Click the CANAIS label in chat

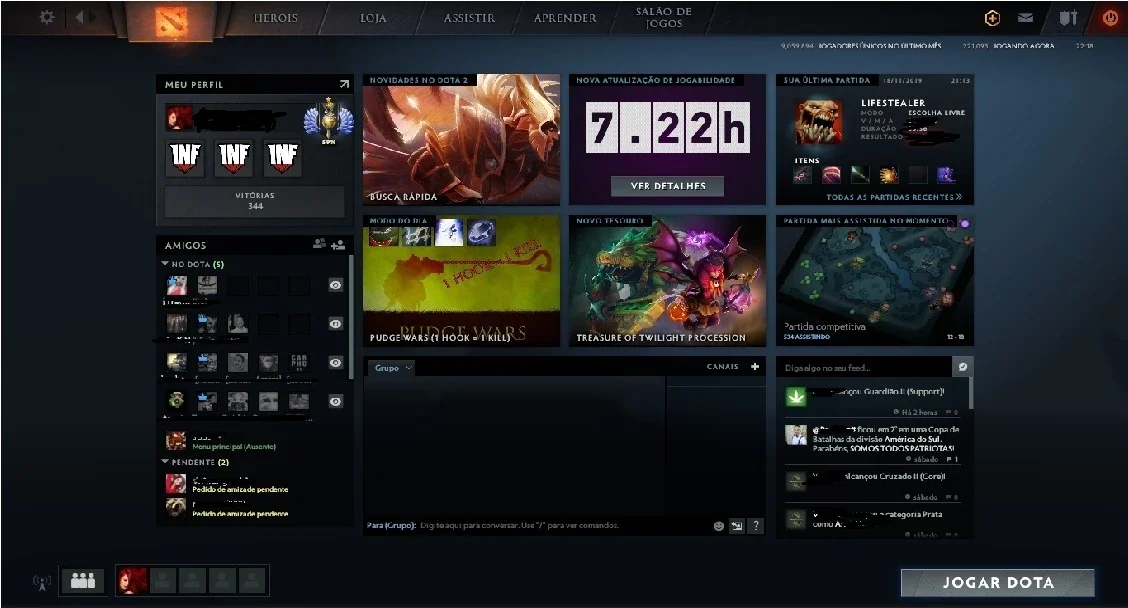[722, 366]
